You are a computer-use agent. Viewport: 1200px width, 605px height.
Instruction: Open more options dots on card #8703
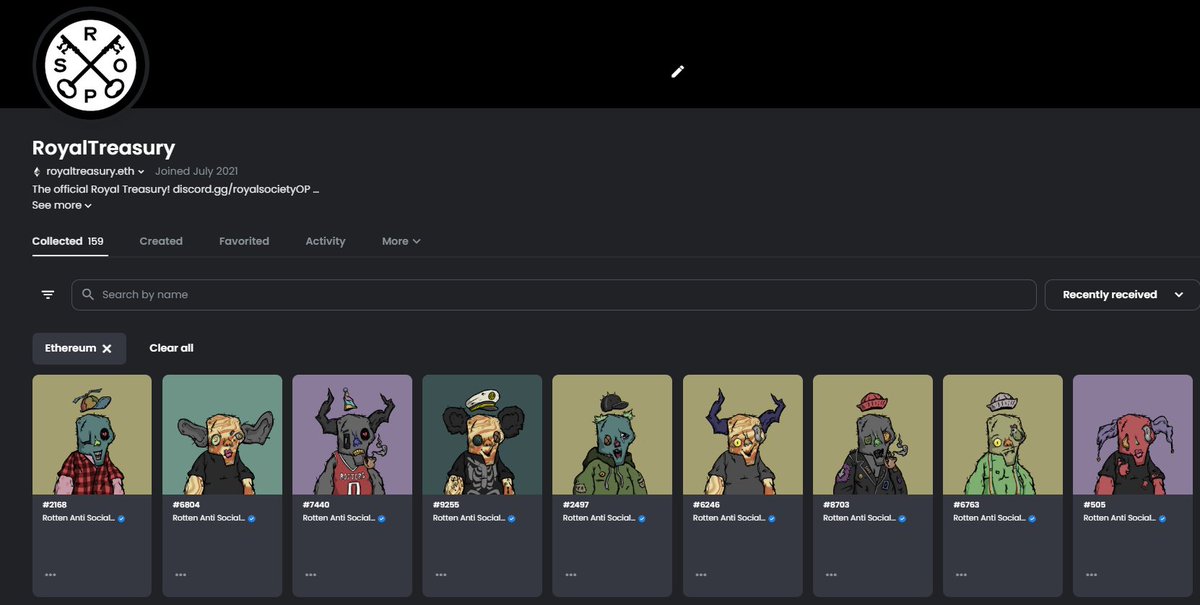pyautogui.click(x=830, y=575)
